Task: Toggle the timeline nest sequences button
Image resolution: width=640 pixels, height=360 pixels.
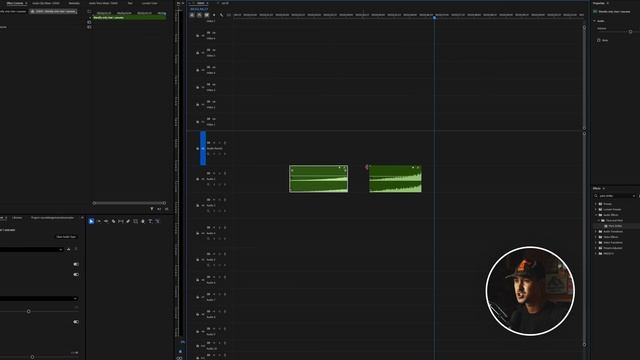Action: [192, 15]
